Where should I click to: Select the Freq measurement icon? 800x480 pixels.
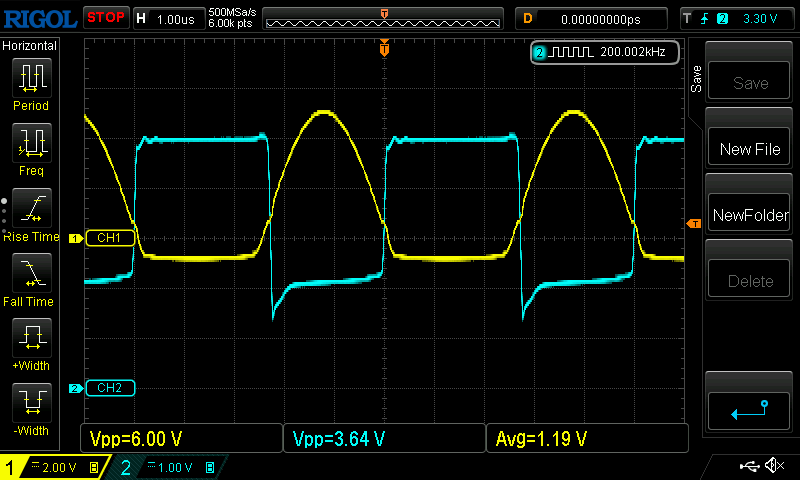32,142
